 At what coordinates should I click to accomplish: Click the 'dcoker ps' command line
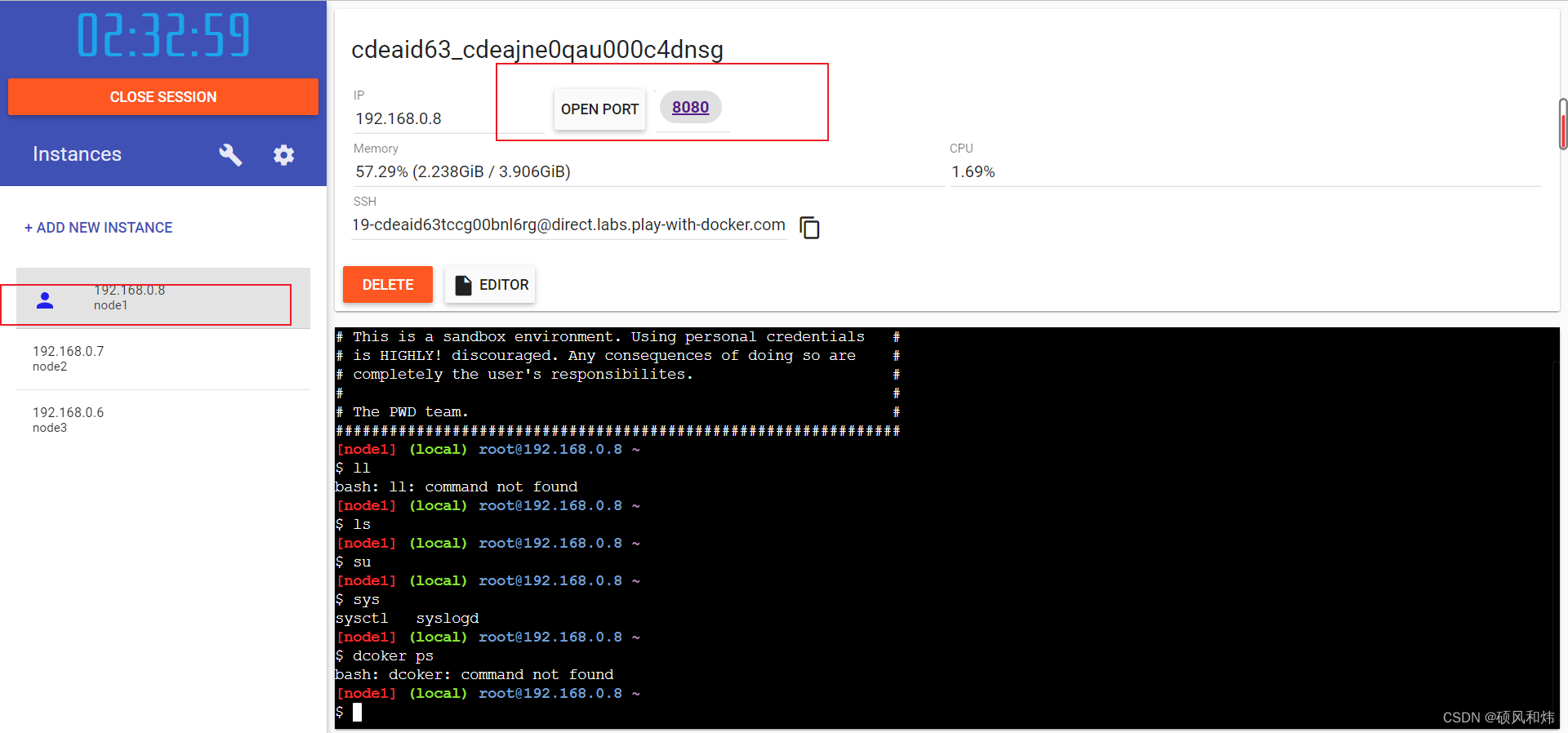tap(385, 656)
